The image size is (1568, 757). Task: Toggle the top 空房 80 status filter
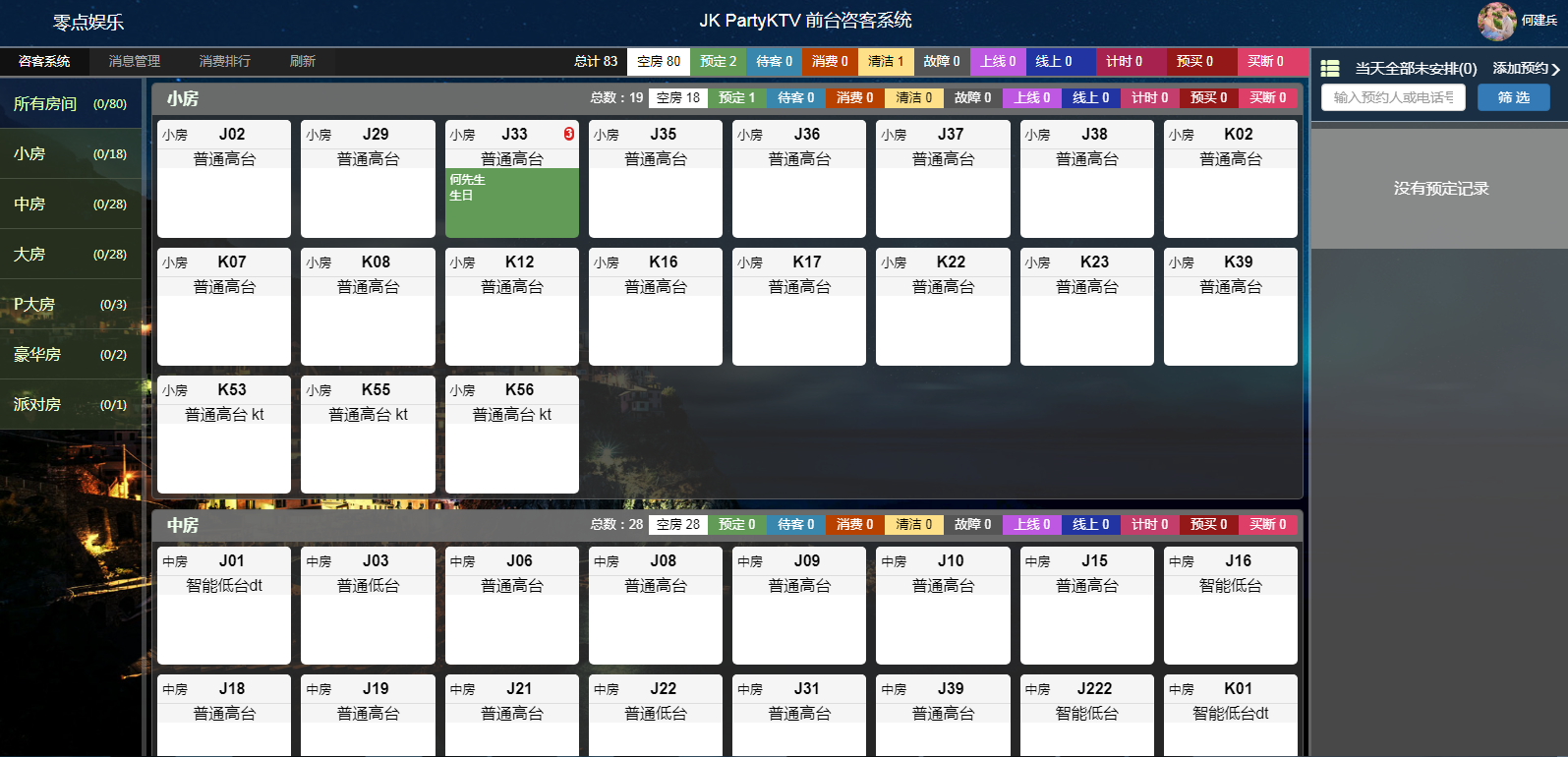click(658, 61)
